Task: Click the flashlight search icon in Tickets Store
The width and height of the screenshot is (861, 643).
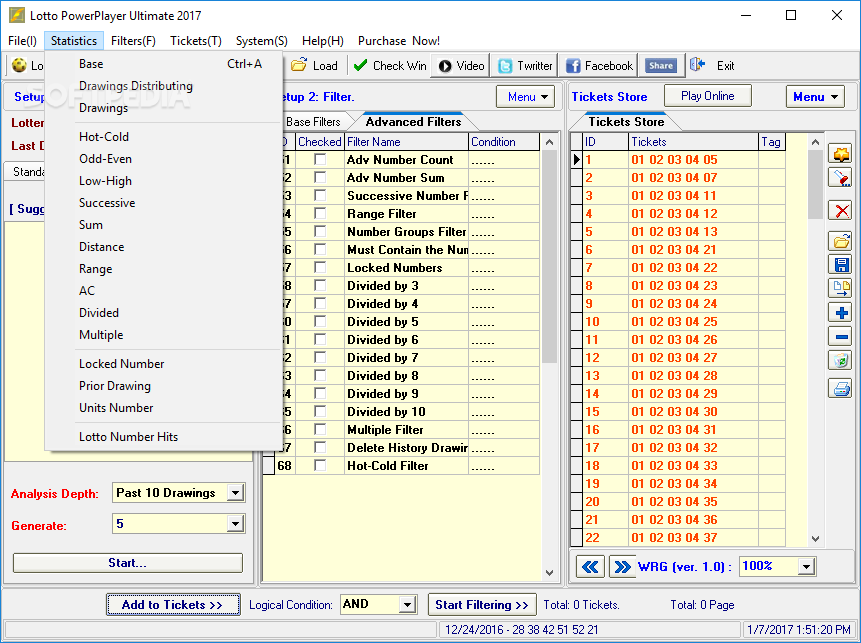Action: coord(841,177)
